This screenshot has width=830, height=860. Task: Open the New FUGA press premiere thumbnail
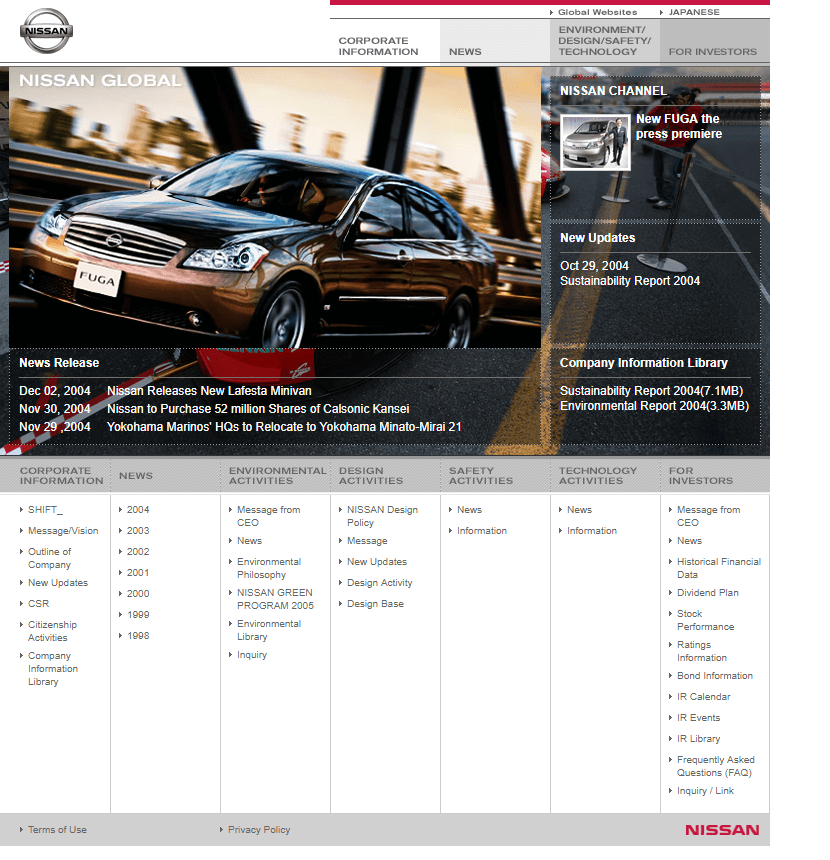[595, 143]
